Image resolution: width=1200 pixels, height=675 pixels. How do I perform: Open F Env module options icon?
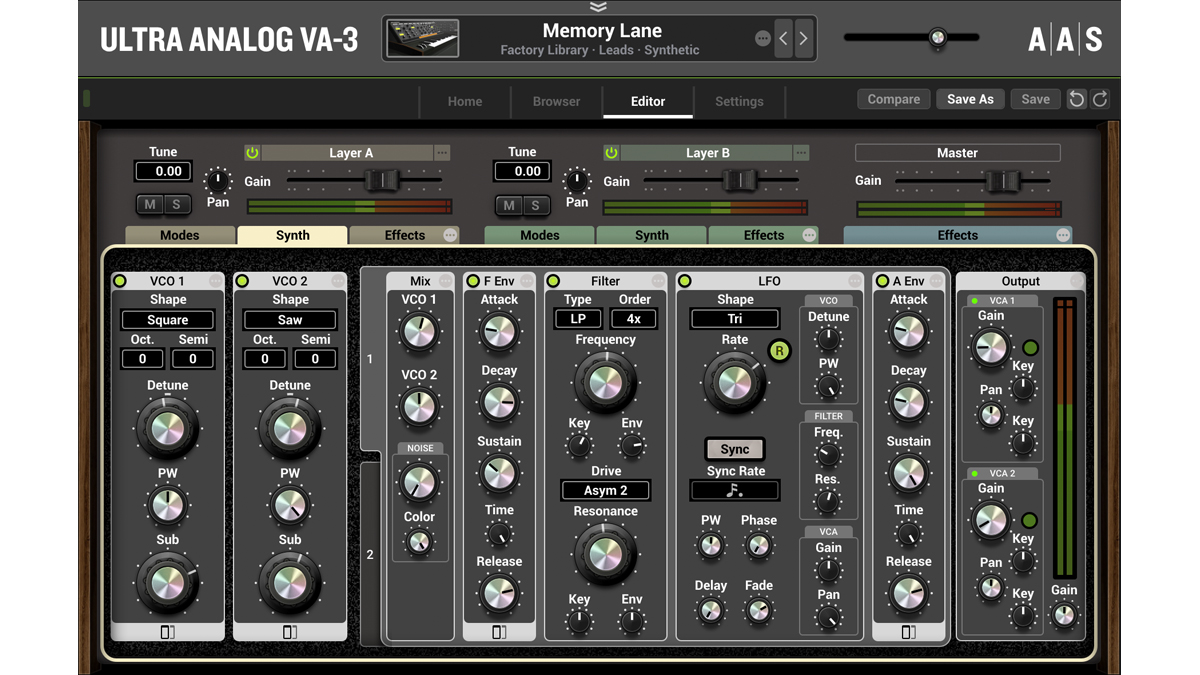coord(527,281)
